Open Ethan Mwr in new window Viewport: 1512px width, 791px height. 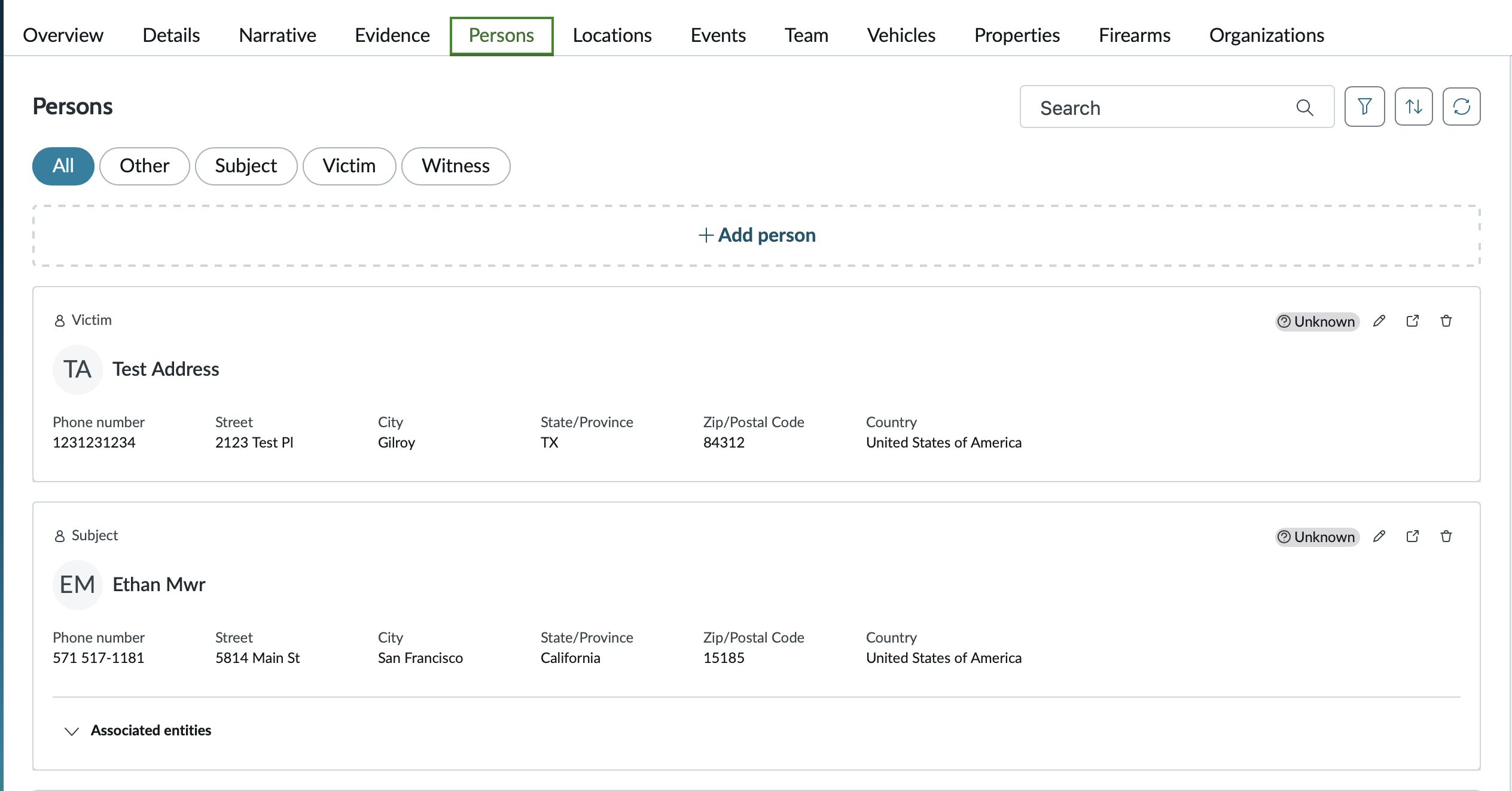pos(1413,537)
